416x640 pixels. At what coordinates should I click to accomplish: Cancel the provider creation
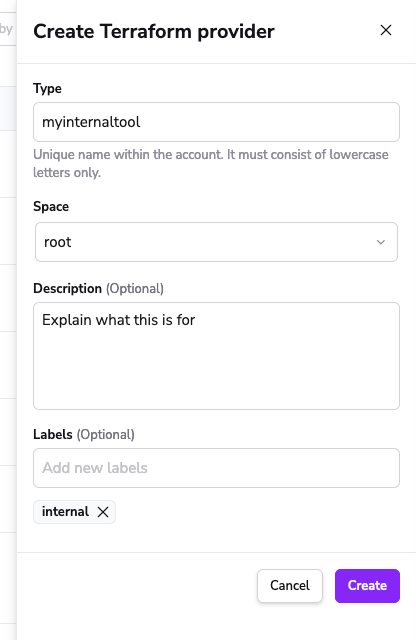(x=290, y=586)
